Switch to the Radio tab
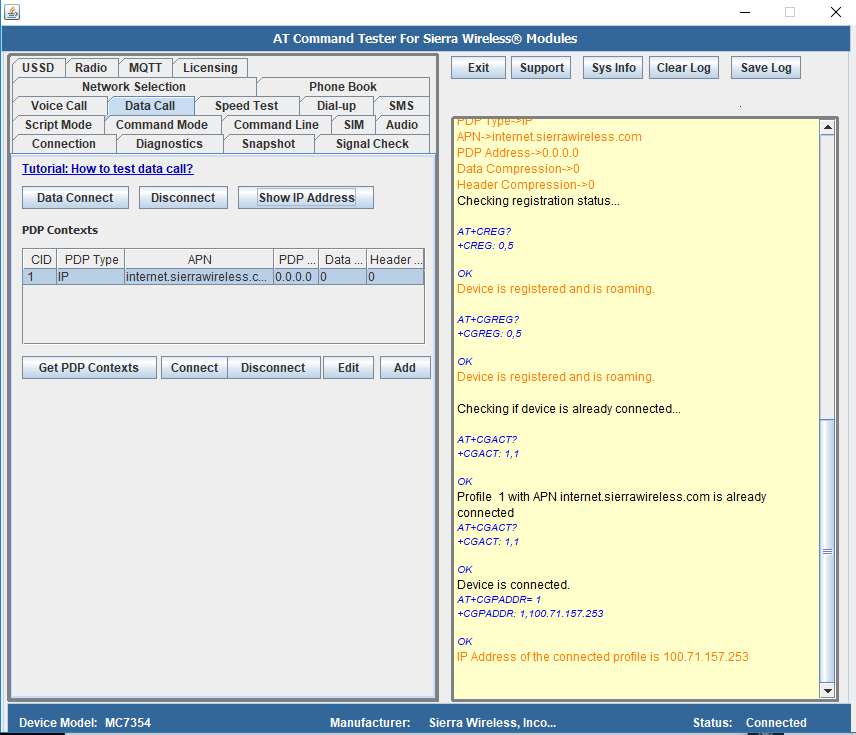The width and height of the screenshot is (856, 735). 91,68
